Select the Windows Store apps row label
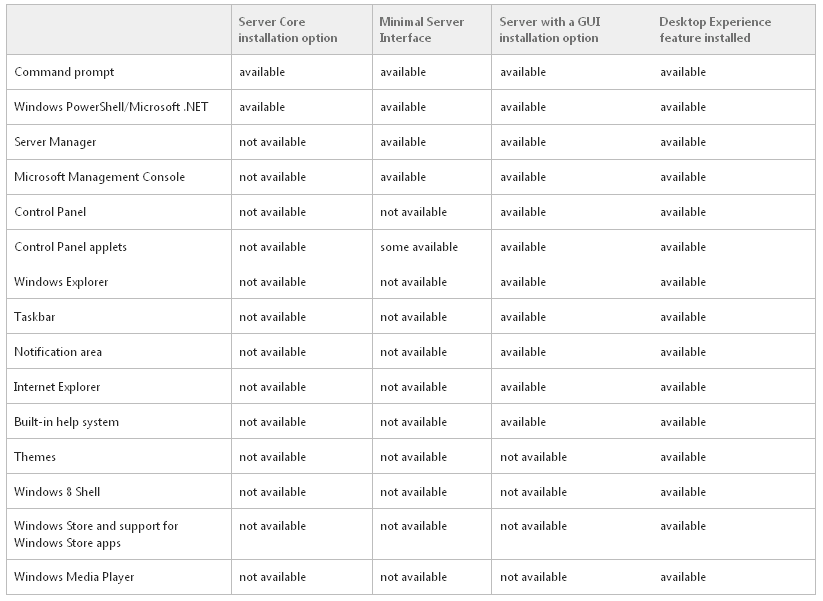The image size is (823, 601). (x=96, y=534)
